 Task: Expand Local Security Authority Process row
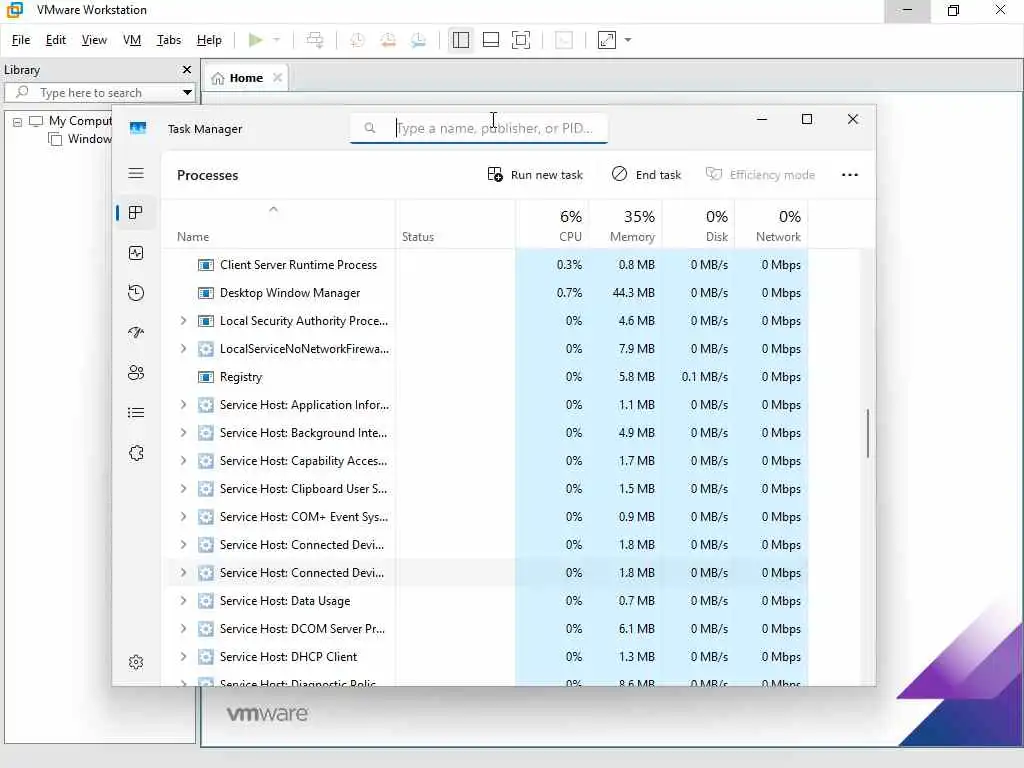183,321
